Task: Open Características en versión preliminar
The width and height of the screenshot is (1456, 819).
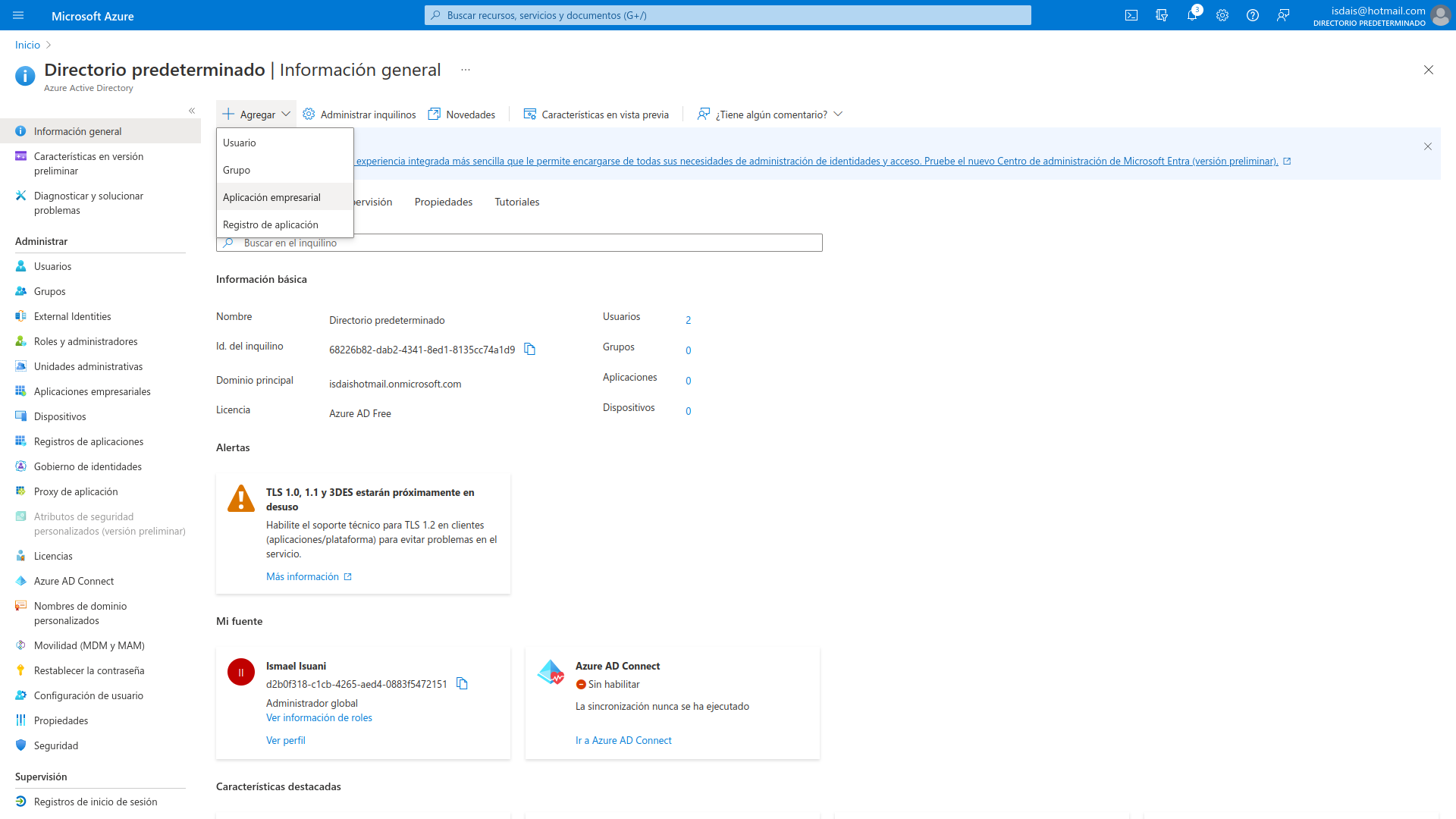Action: tap(100, 164)
